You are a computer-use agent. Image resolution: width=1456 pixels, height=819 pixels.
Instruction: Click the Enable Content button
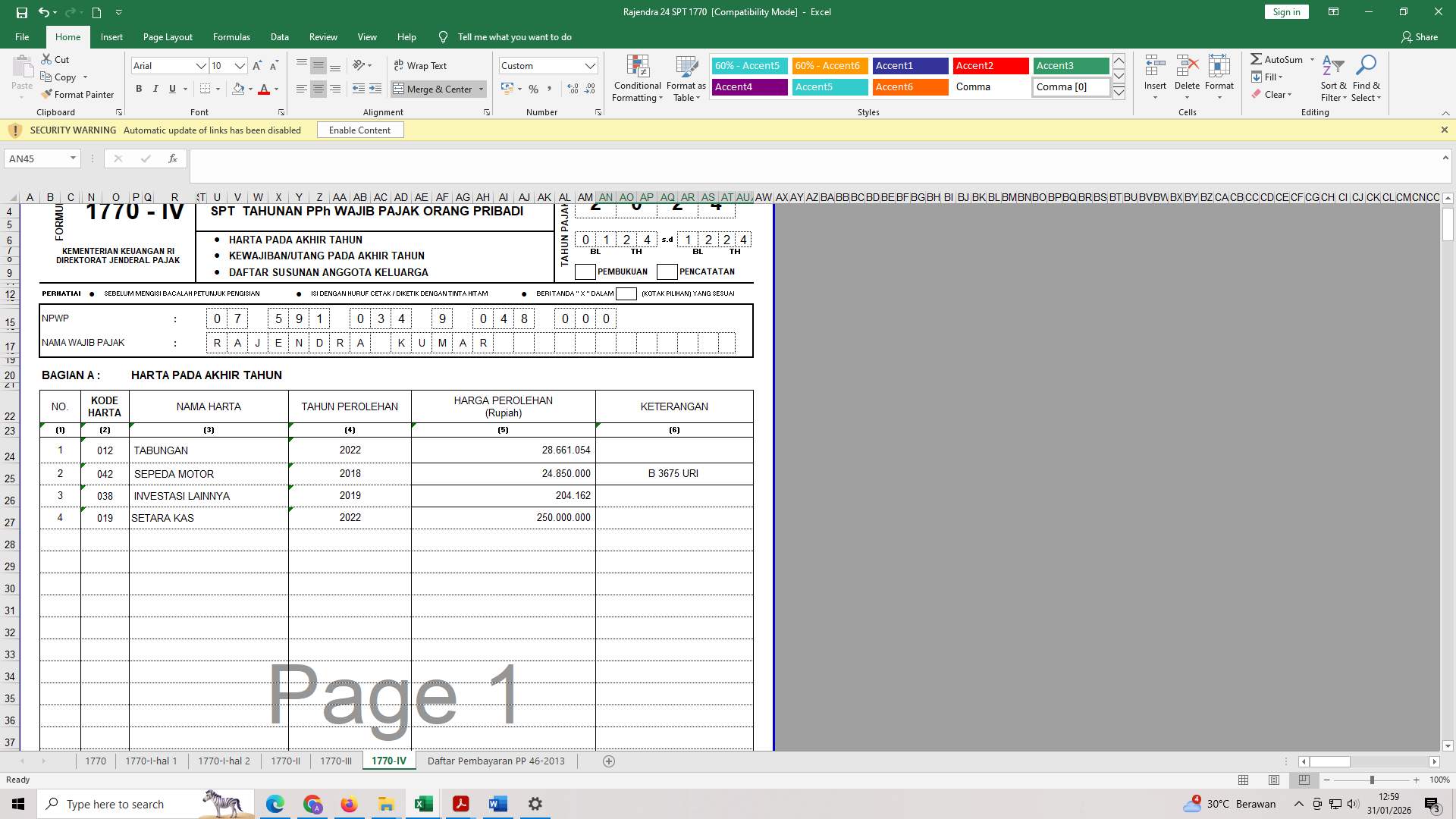(360, 130)
